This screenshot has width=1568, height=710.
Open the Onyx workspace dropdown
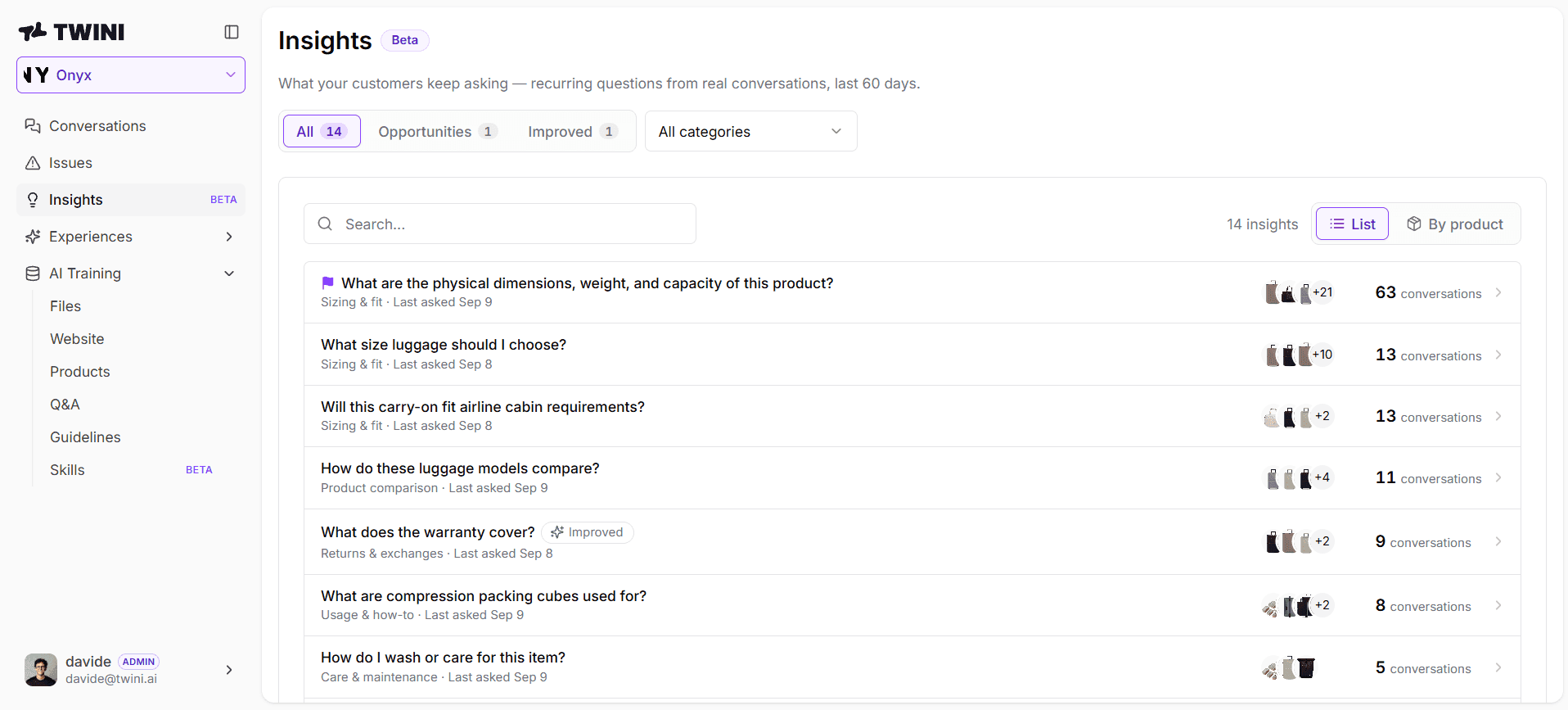pyautogui.click(x=131, y=75)
